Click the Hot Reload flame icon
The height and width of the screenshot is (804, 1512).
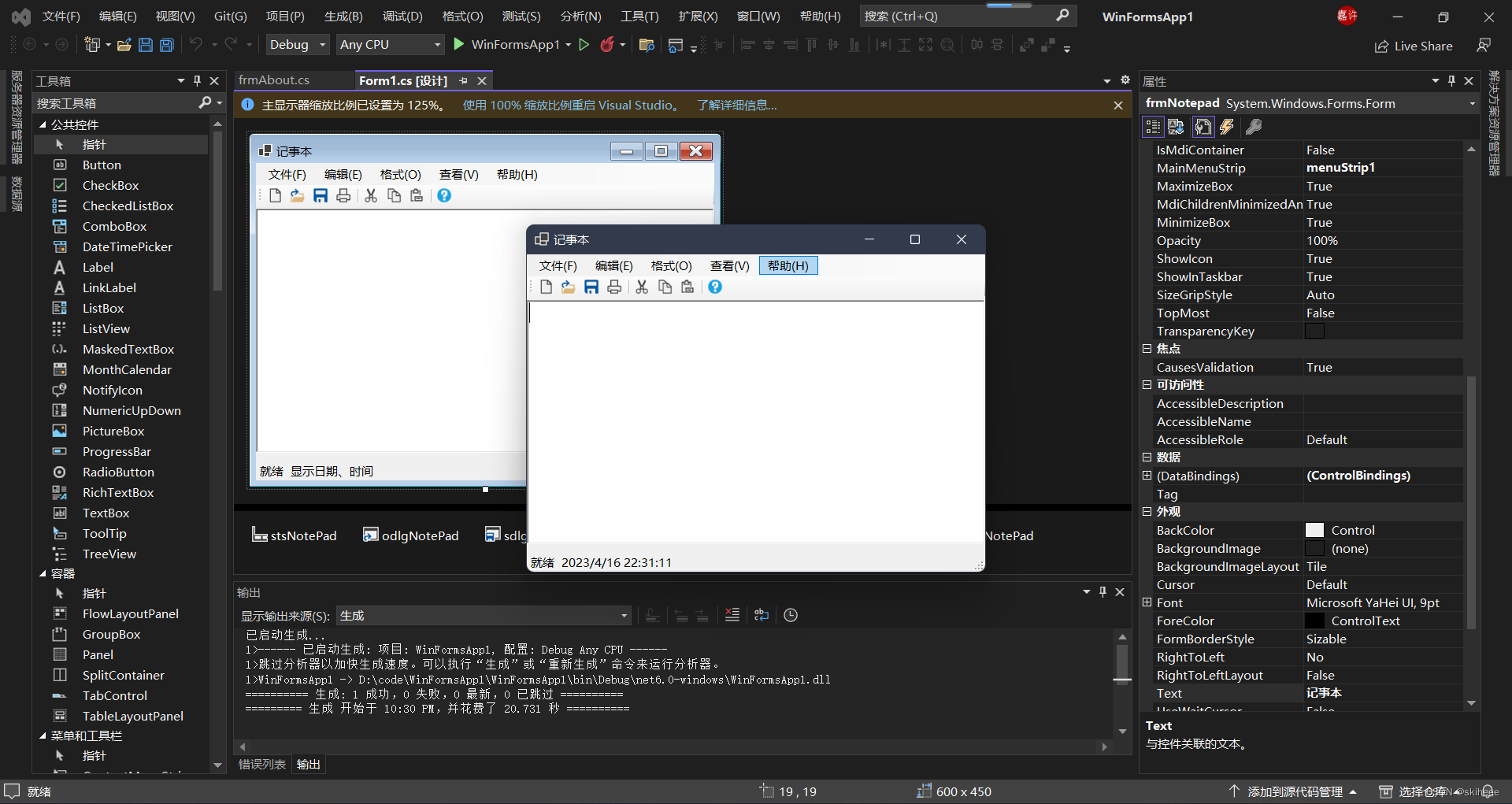(606, 45)
